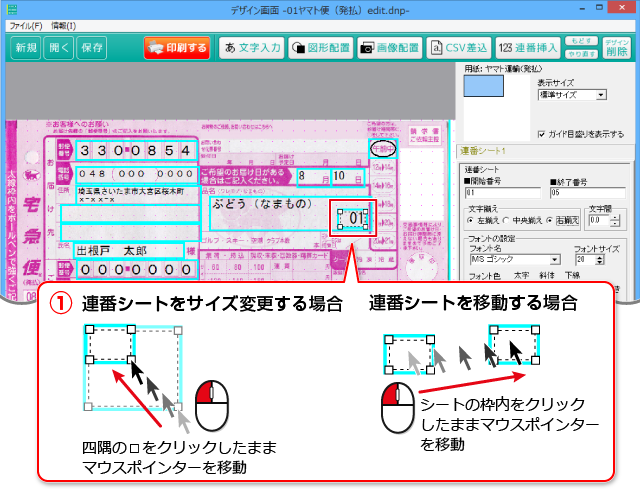
Task: Select the phone number 048 000 0000 field
Action: 136,174
